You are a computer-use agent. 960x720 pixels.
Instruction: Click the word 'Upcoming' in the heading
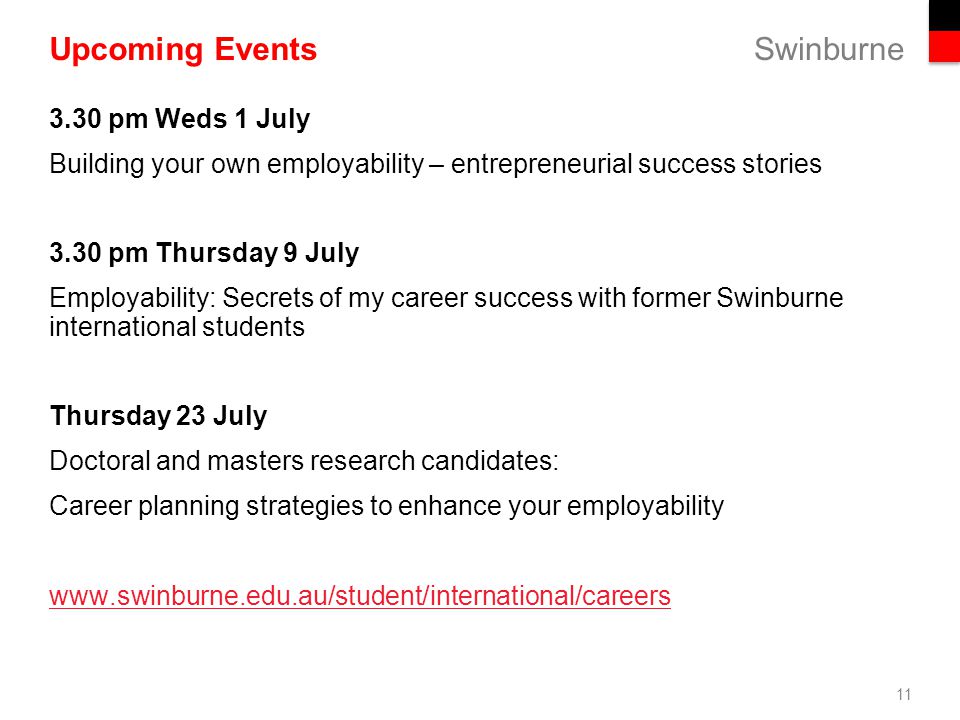(x=126, y=50)
